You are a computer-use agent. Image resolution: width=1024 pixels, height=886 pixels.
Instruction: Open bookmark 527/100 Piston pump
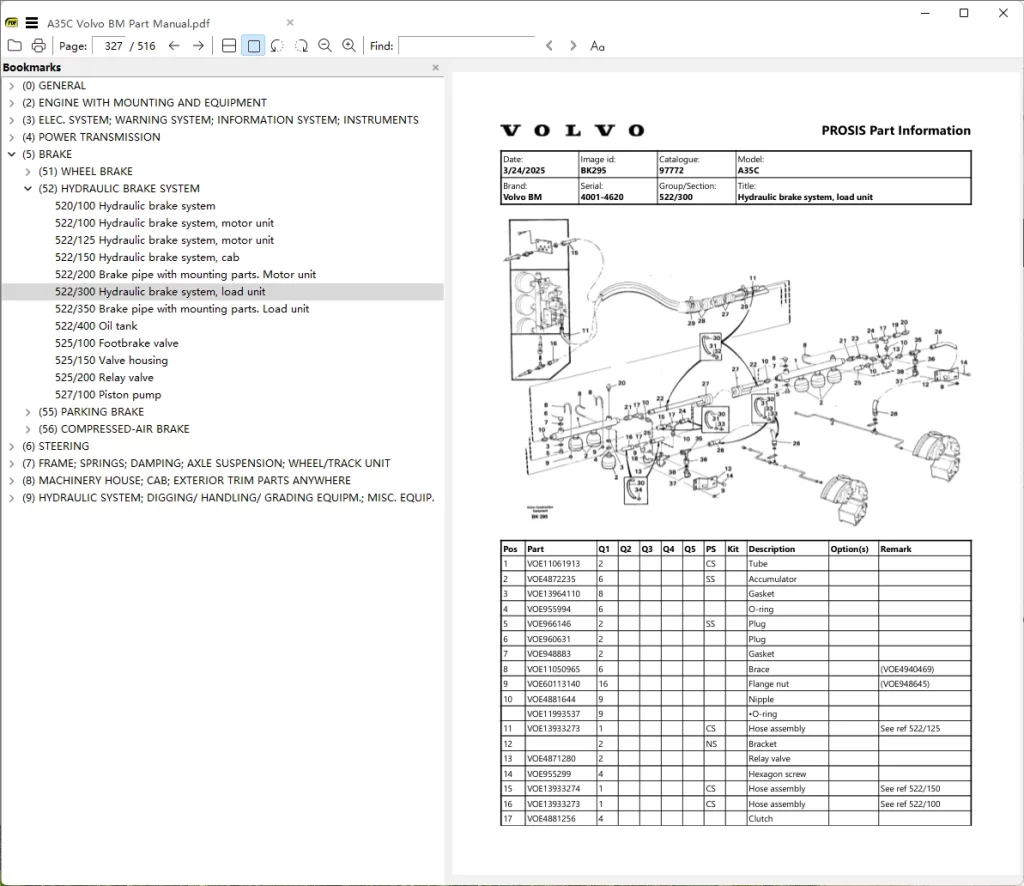coord(108,394)
